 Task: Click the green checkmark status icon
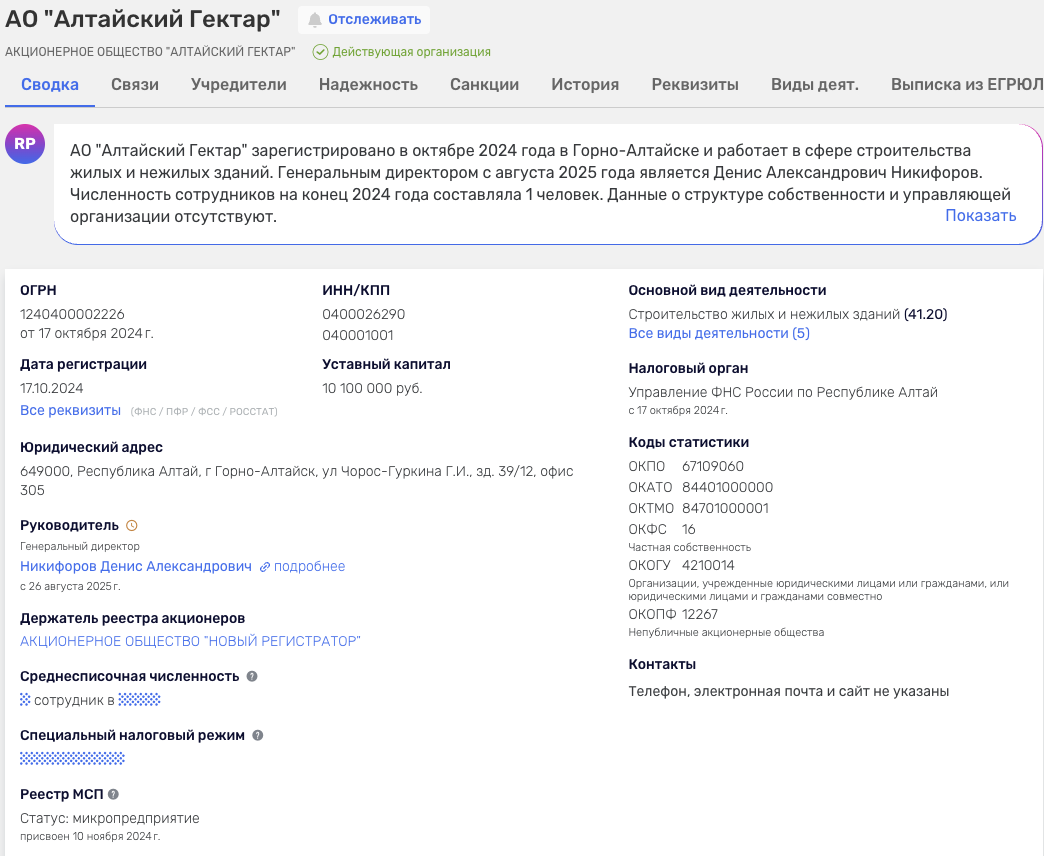click(x=320, y=52)
